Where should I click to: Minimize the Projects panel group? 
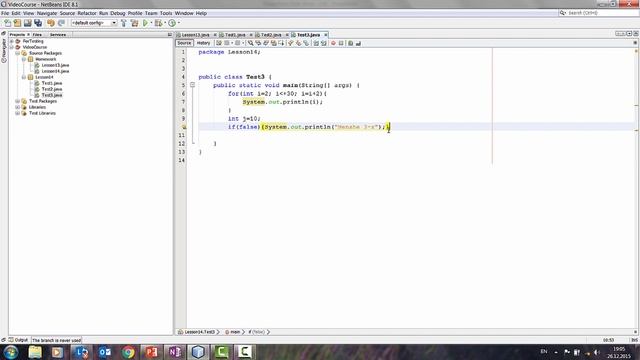click(170, 35)
